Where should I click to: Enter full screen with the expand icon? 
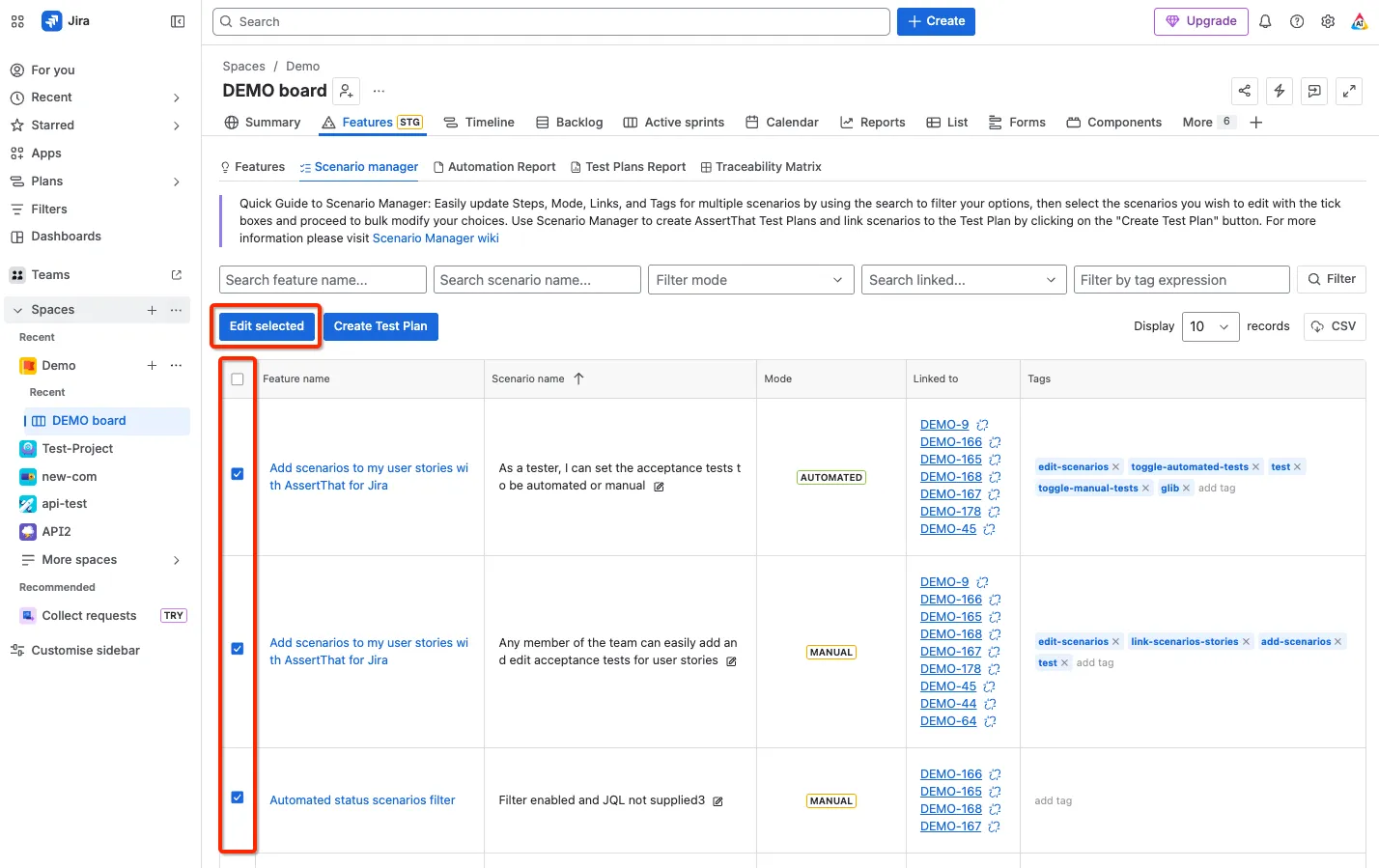(1349, 91)
